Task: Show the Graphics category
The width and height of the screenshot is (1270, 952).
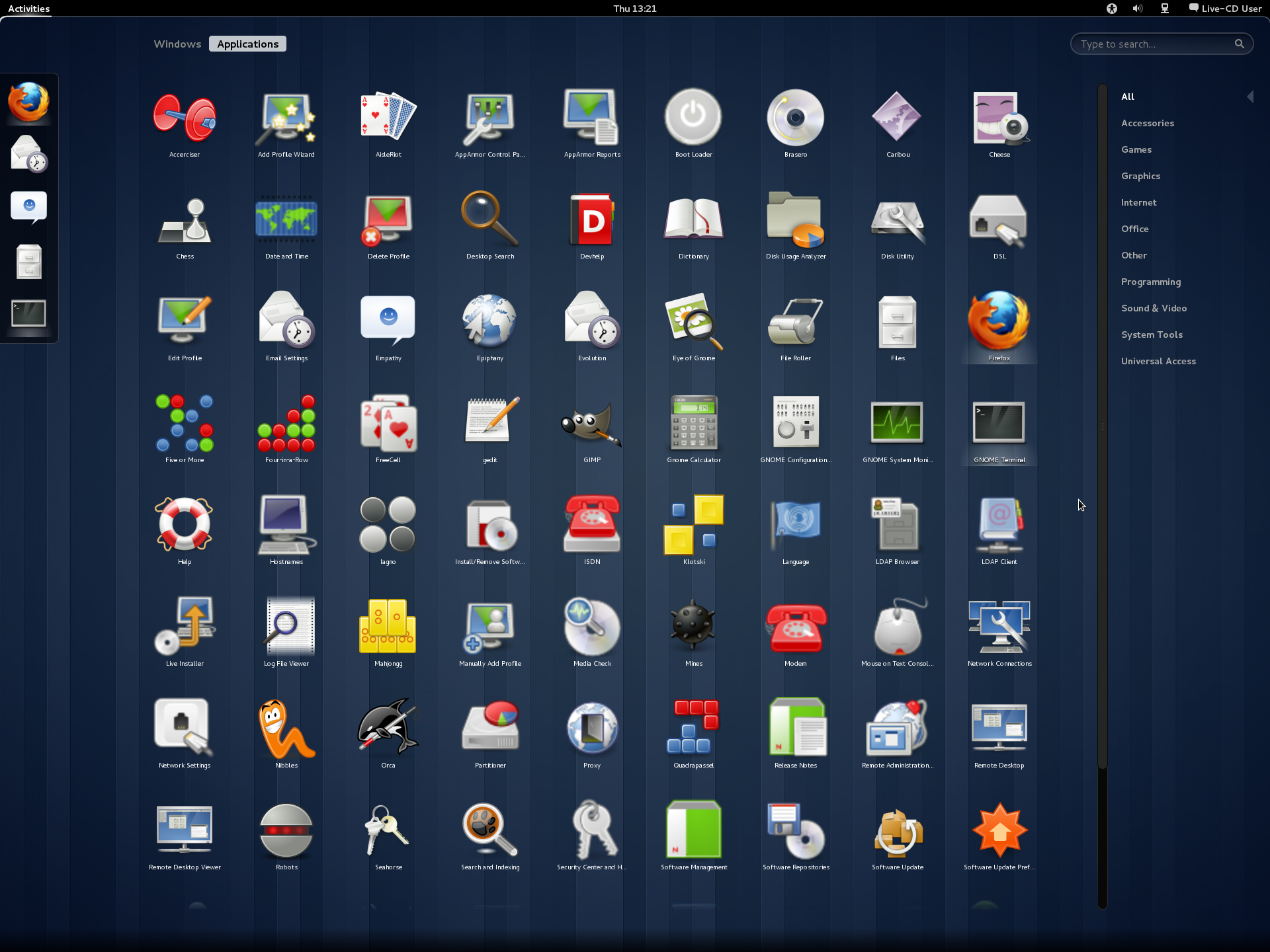Action: pos(1140,176)
